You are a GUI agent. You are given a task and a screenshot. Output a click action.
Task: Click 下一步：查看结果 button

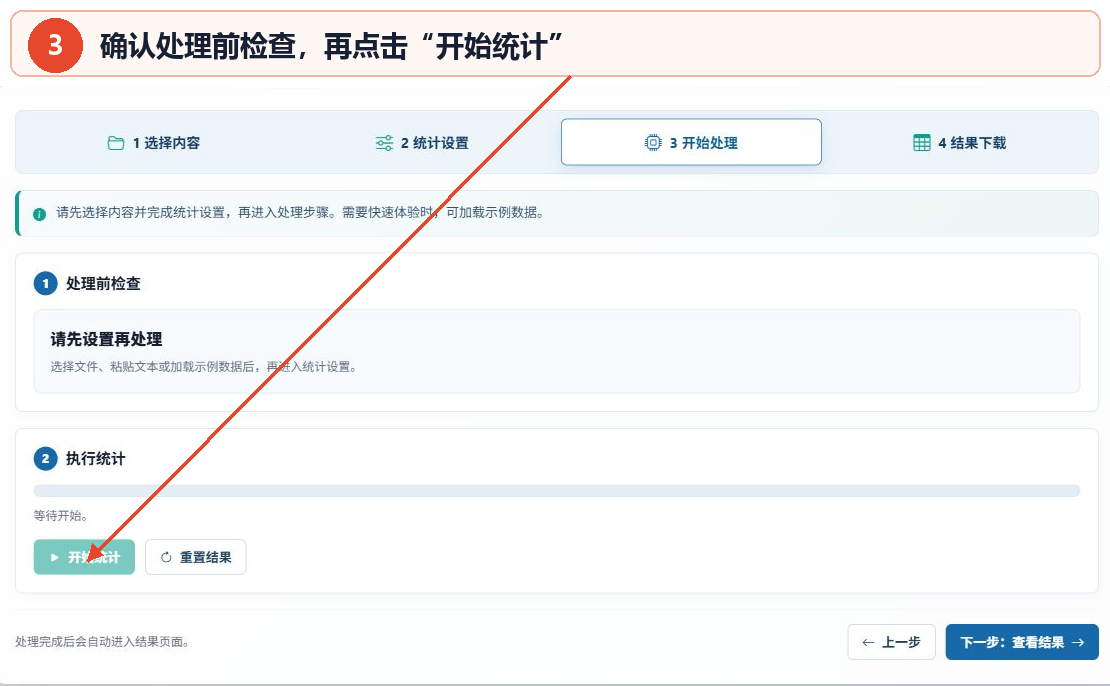(x=1022, y=642)
